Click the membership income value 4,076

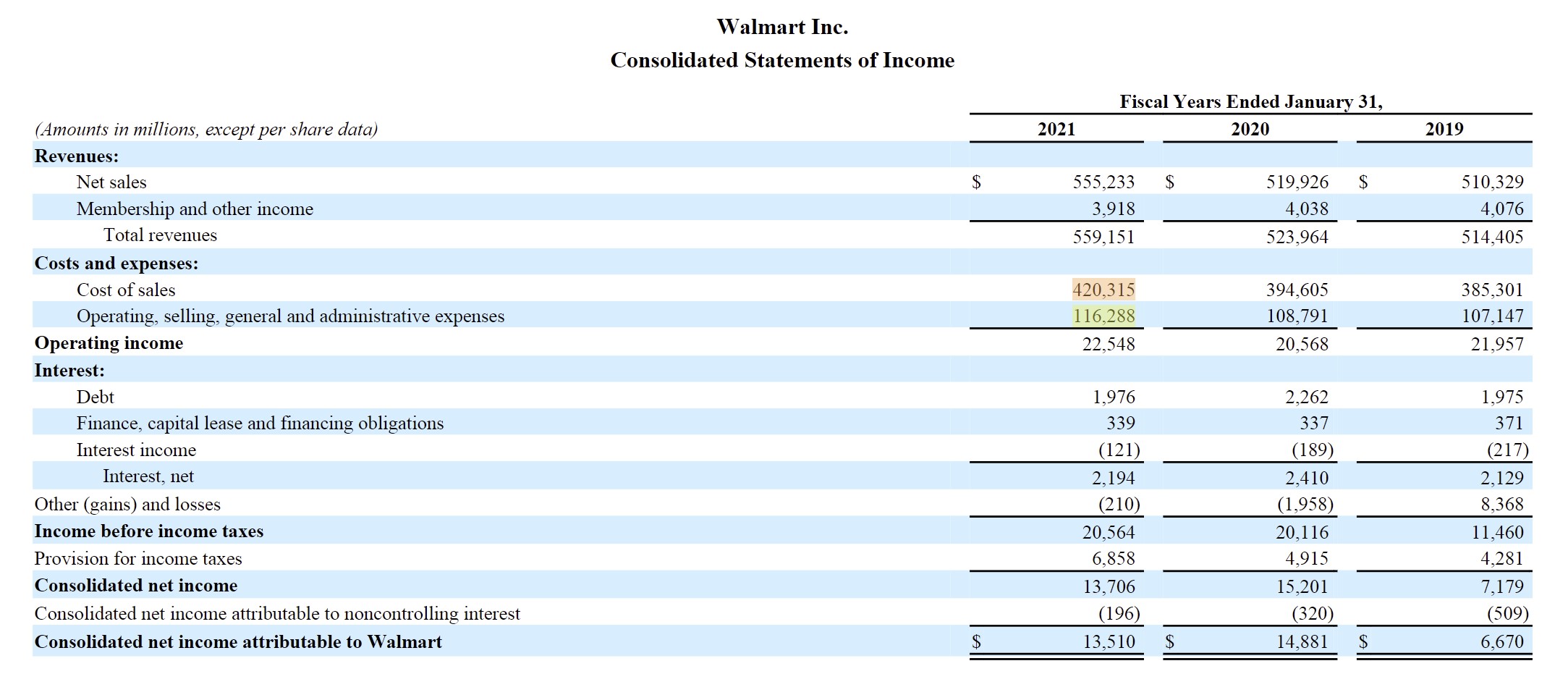click(1502, 208)
